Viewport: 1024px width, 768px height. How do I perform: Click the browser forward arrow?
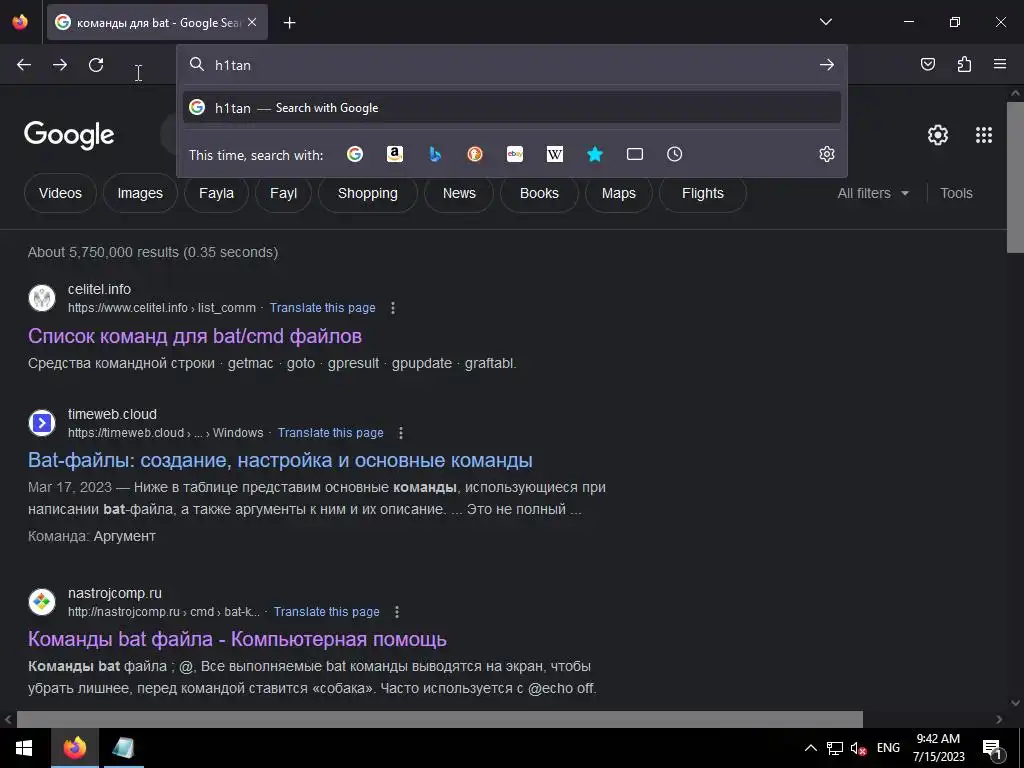coord(60,65)
